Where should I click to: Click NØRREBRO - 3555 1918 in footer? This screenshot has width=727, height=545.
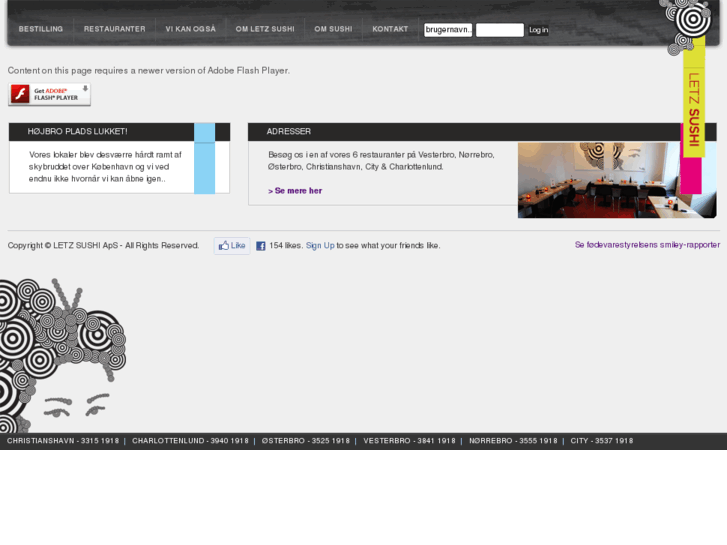click(x=513, y=441)
